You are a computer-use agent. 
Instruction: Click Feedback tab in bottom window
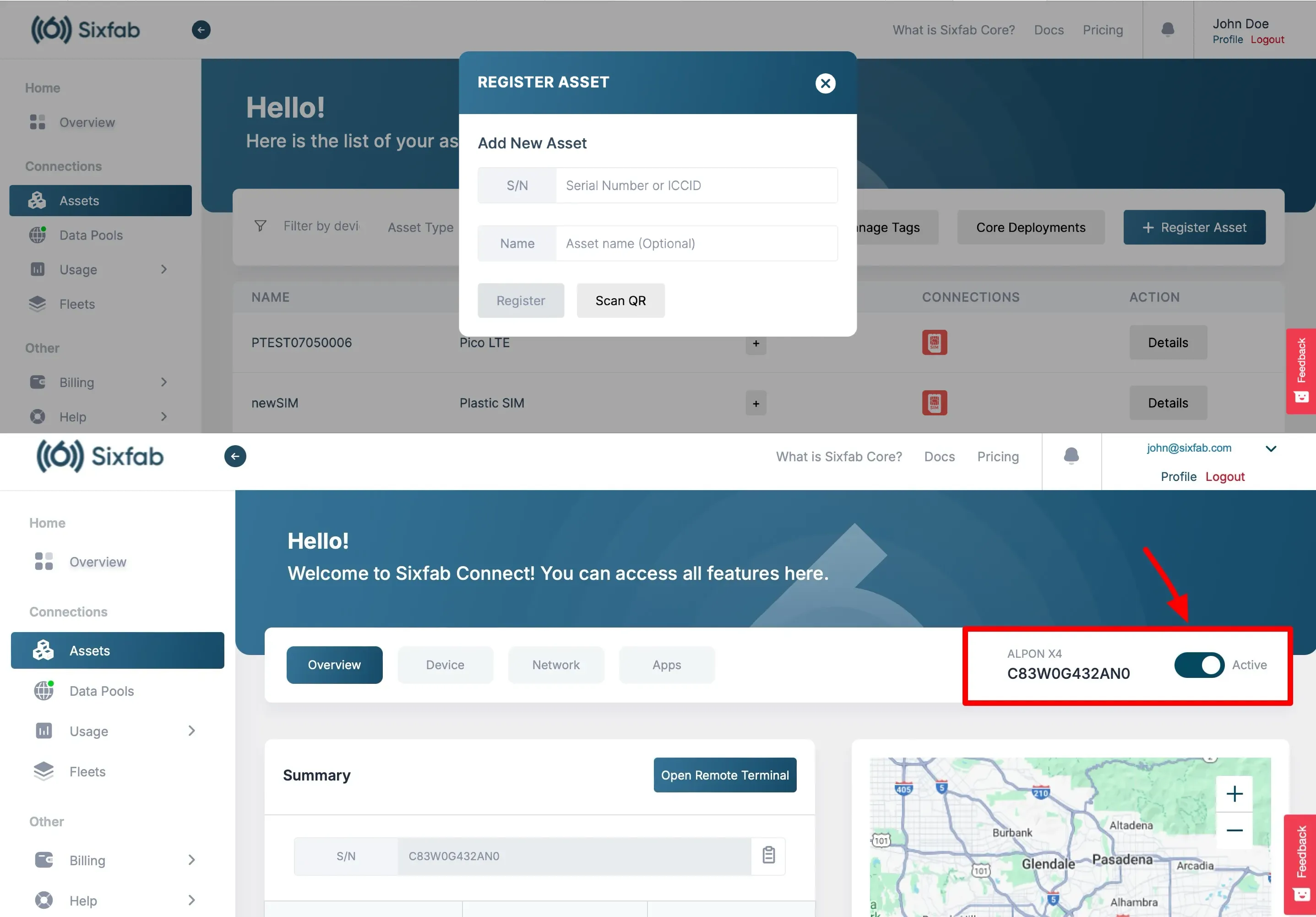(1300, 864)
